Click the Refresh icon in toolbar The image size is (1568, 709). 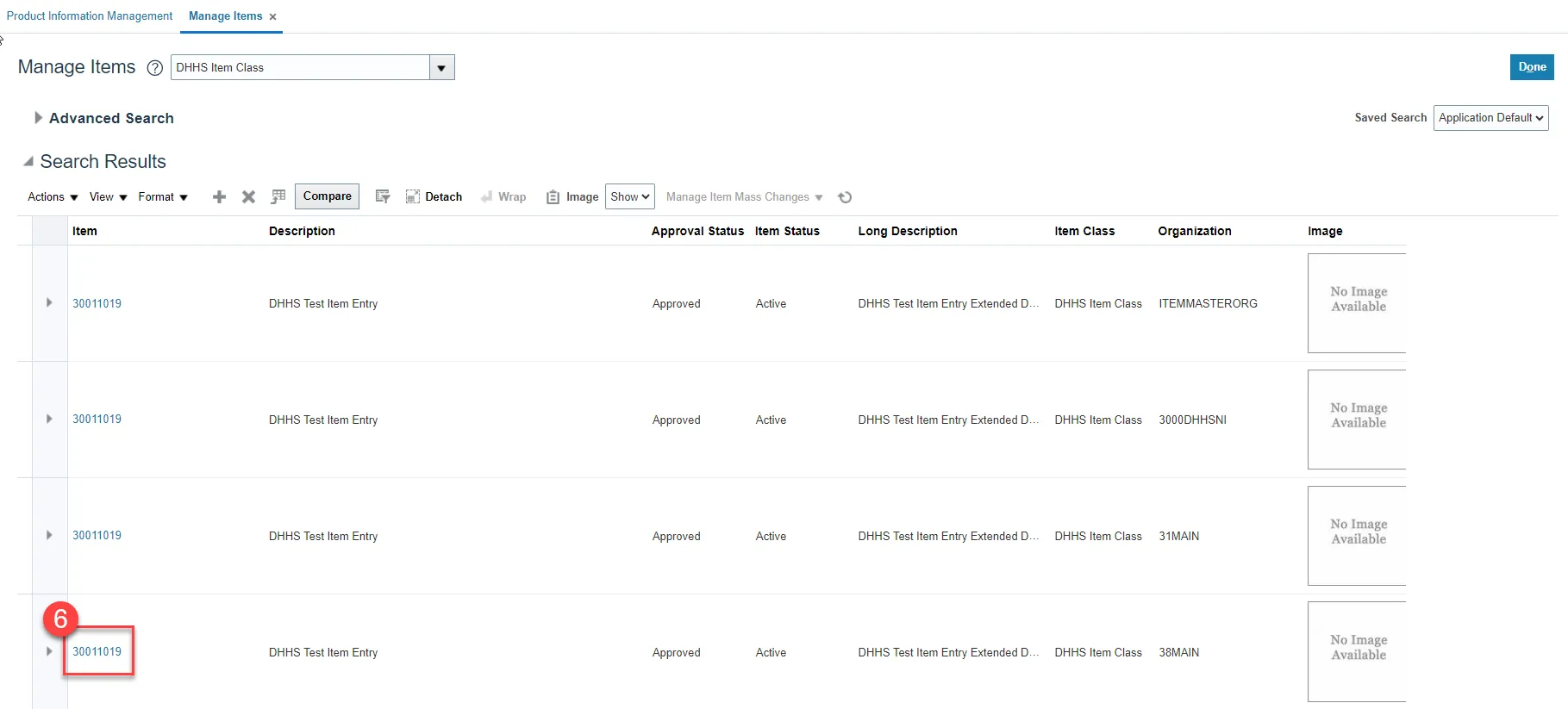[845, 197]
